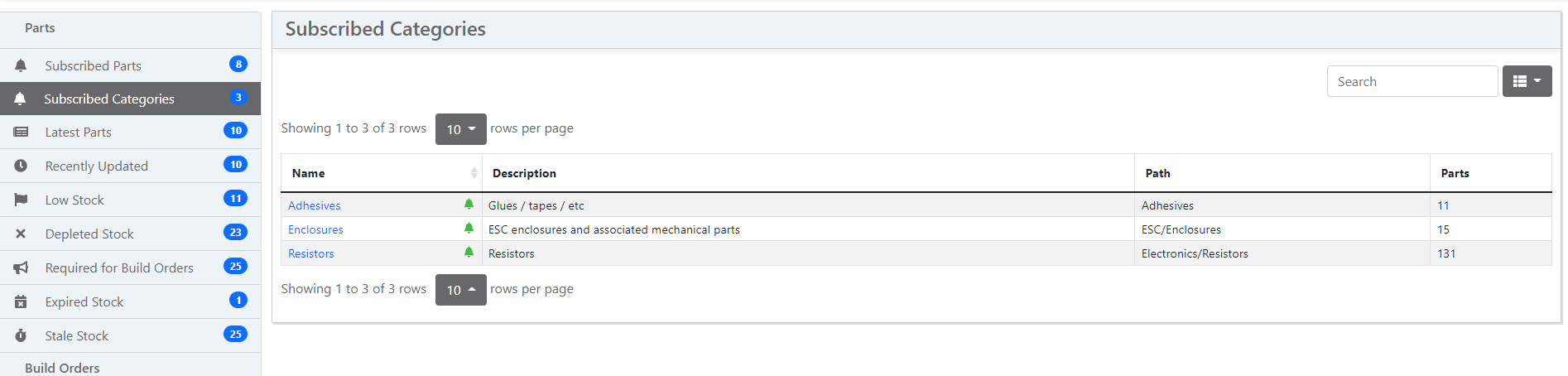Open the Low Stock sidebar item
Screen dimensions: 1568x376
tap(75, 200)
